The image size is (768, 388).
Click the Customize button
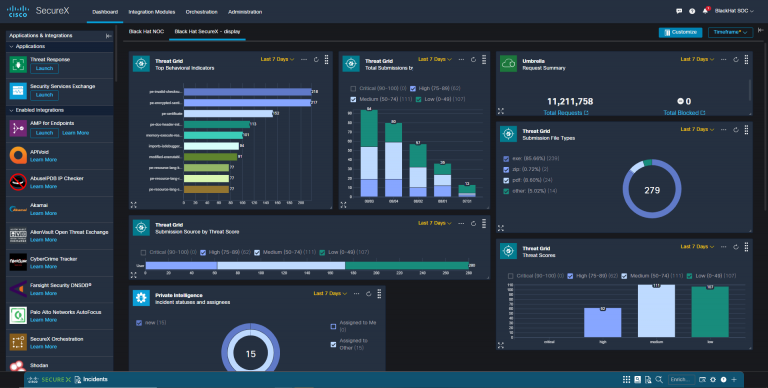coord(680,32)
